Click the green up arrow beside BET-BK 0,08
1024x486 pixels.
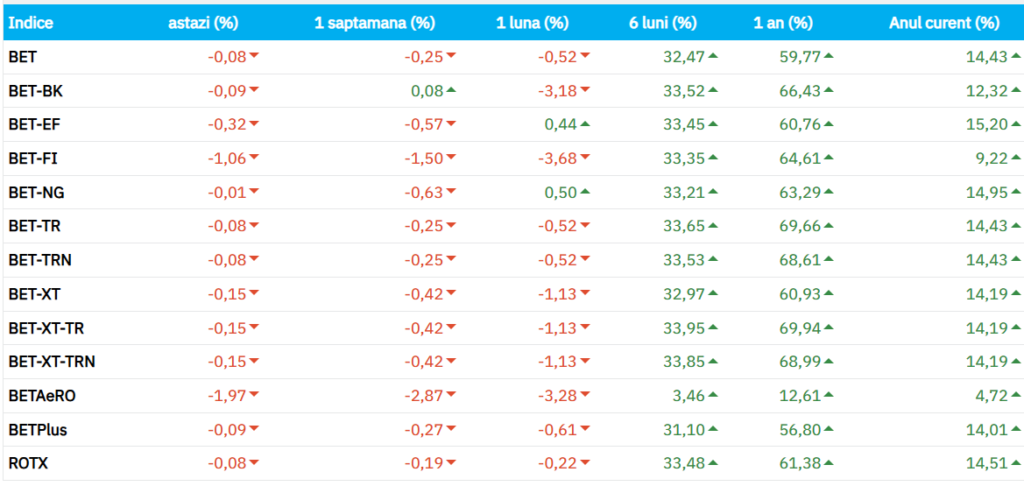[x=452, y=90]
